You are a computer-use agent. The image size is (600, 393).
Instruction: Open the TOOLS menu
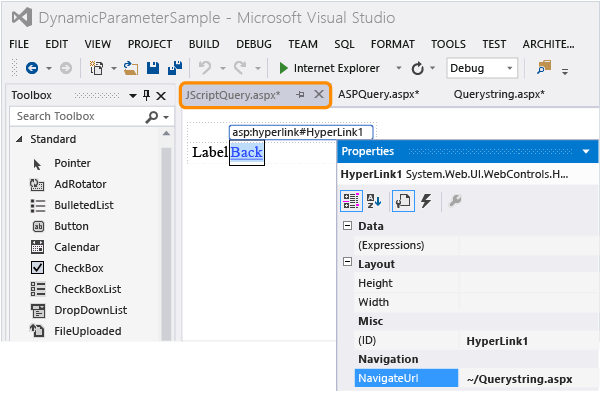[448, 44]
